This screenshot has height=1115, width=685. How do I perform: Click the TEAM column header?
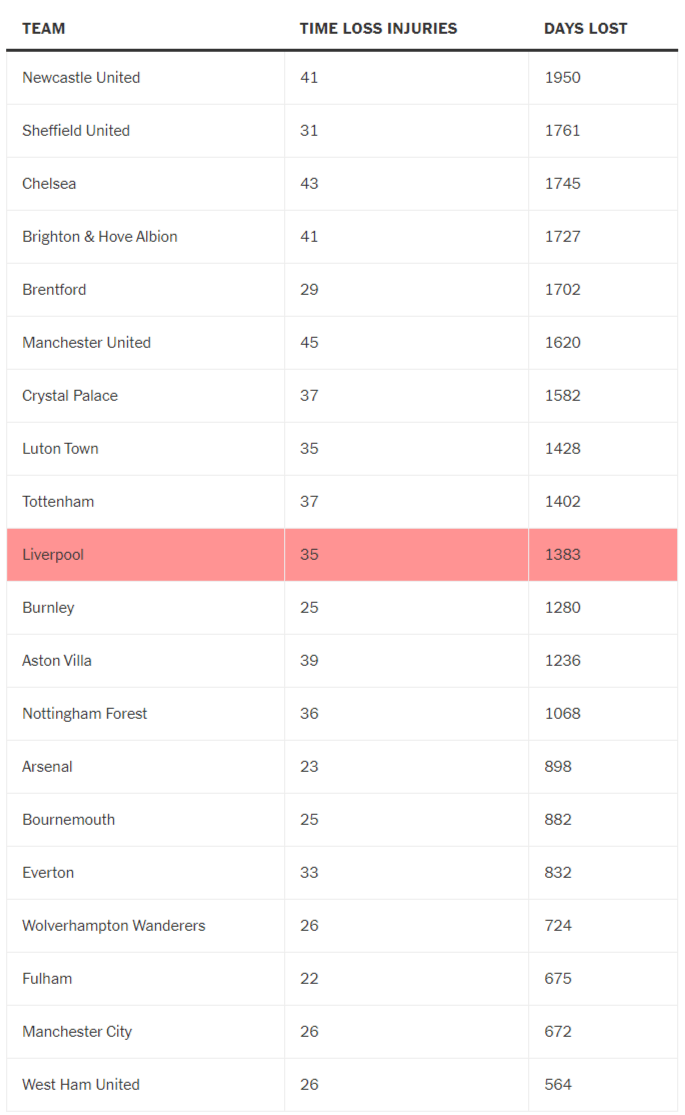(44, 28)
